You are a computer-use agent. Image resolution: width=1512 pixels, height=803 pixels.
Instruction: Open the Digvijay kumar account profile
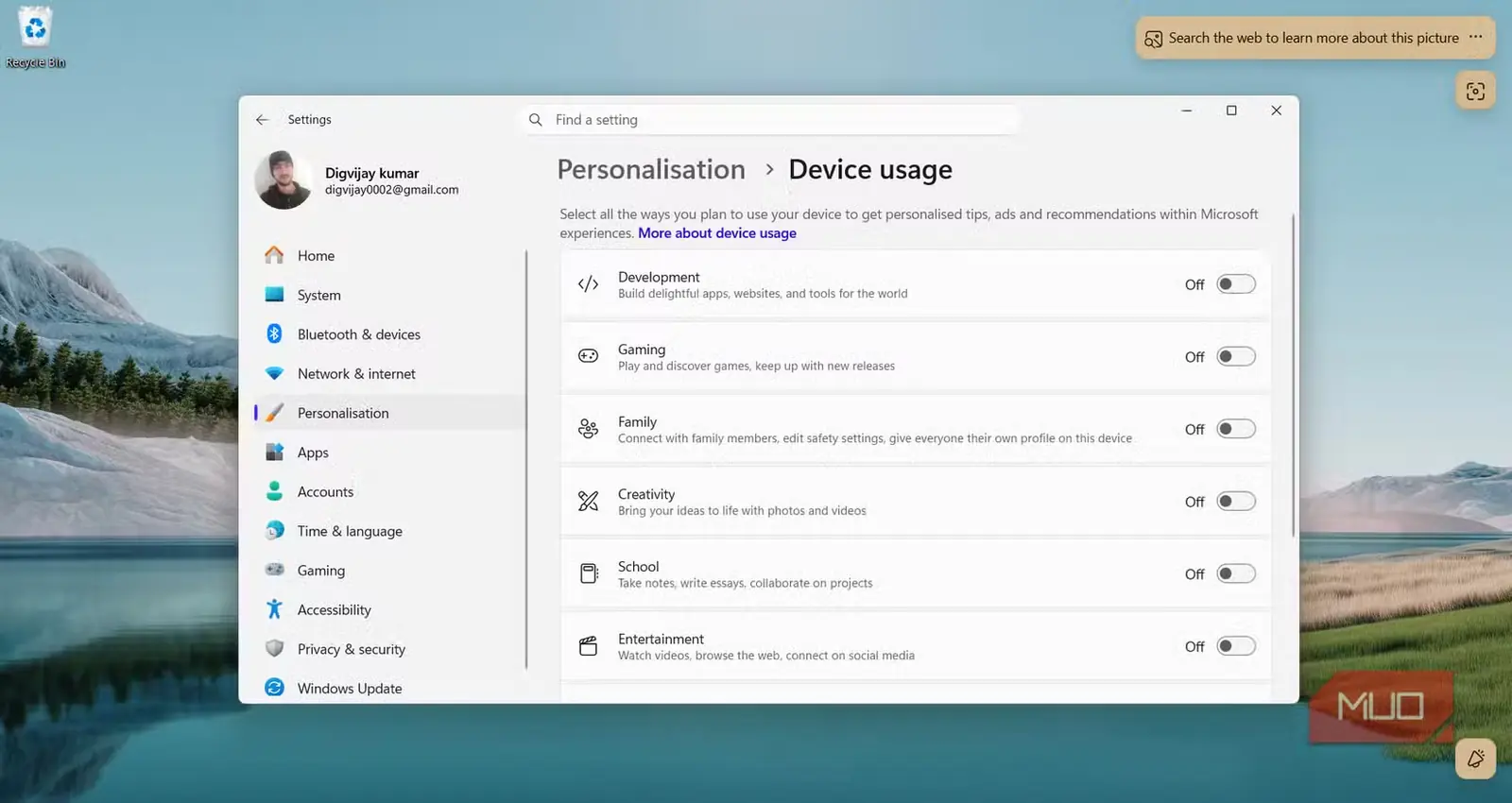pyautogui.click(x=357, y=179)
